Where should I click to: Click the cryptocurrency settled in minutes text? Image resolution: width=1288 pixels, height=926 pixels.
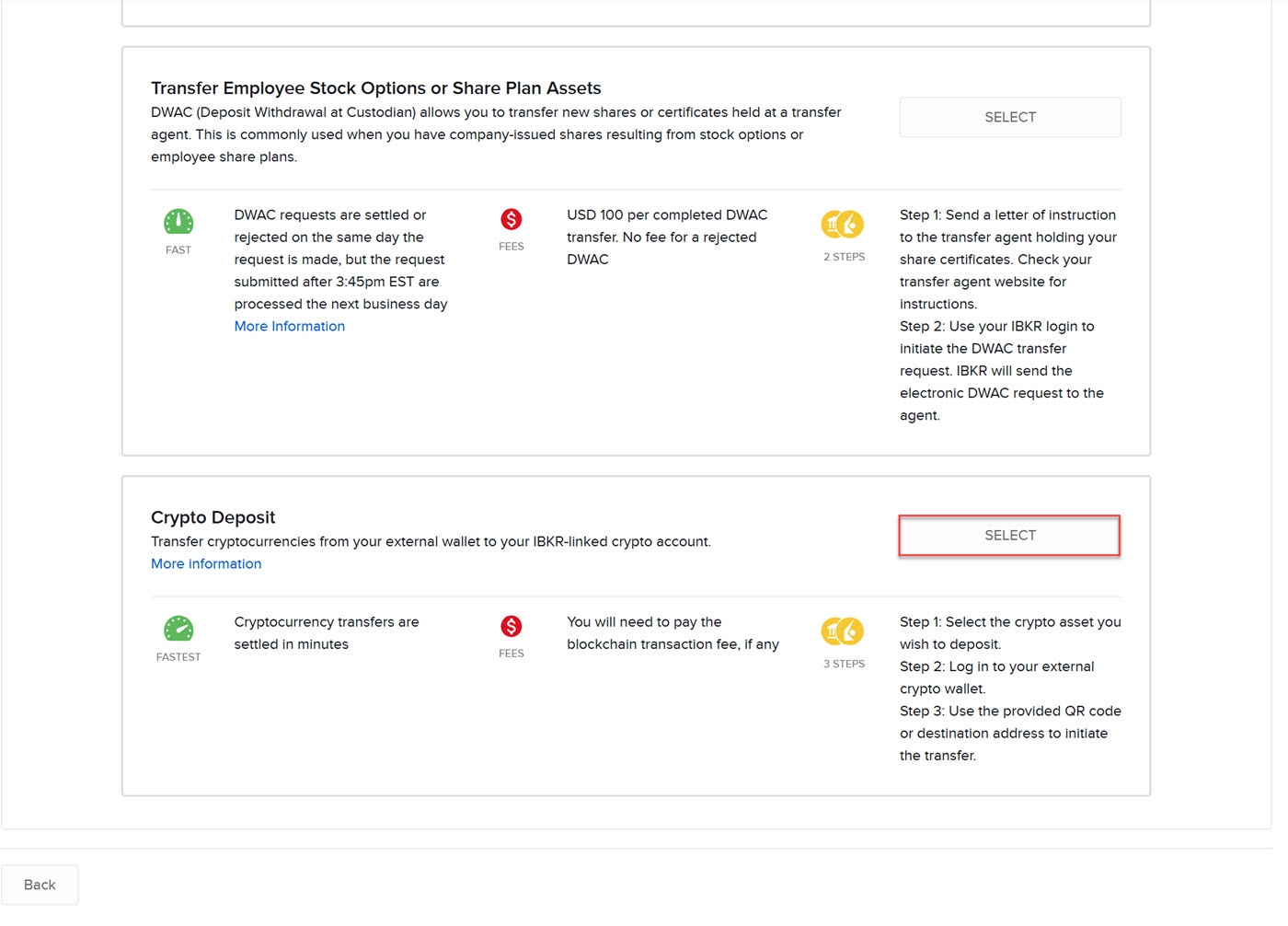pyautogui.click(x=326, y=633)
